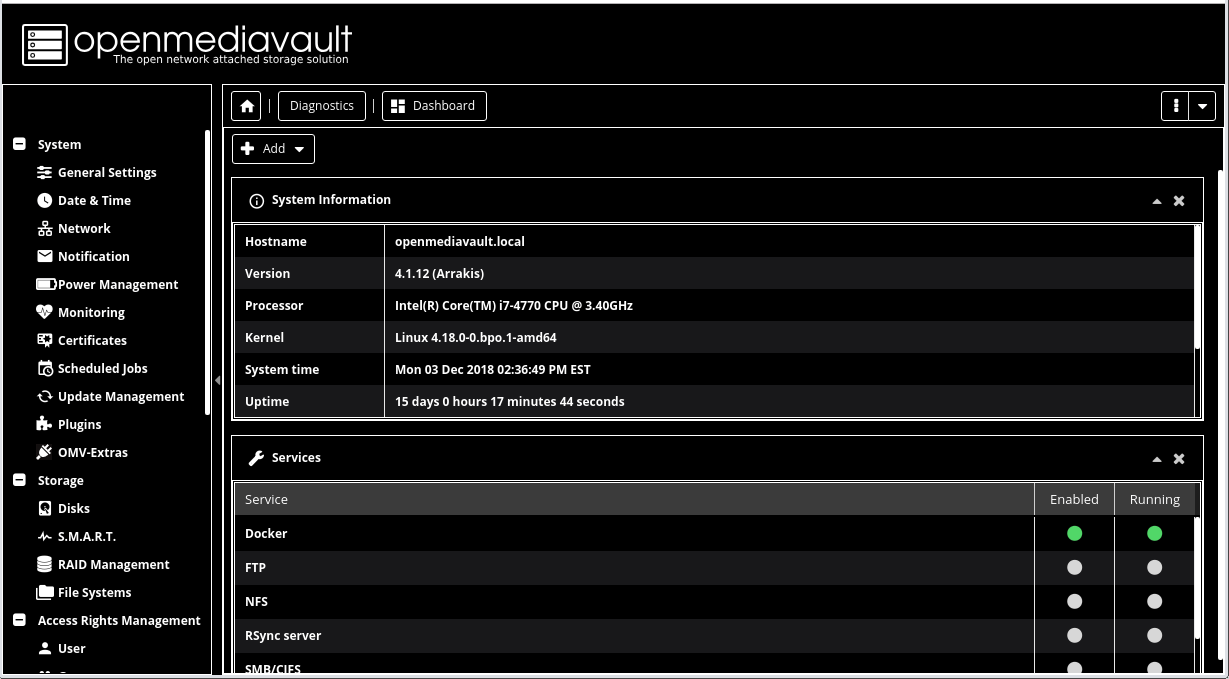1229x679 pixels.
Task: Open OMV-Extras page
Action: [x=93, y=452]
